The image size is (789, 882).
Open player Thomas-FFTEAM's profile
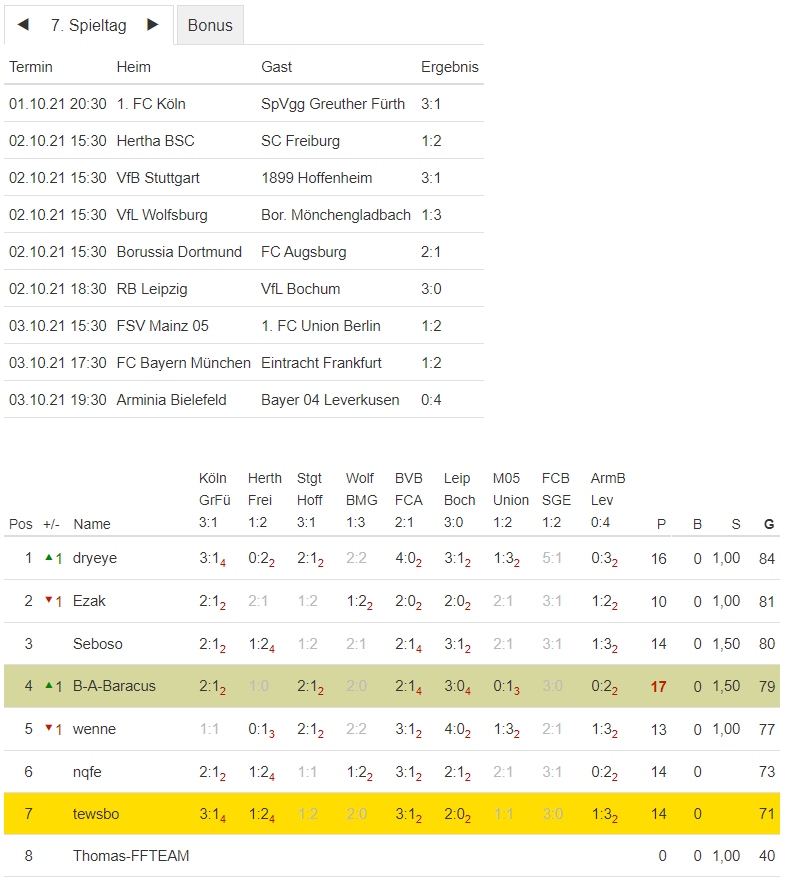131,856
